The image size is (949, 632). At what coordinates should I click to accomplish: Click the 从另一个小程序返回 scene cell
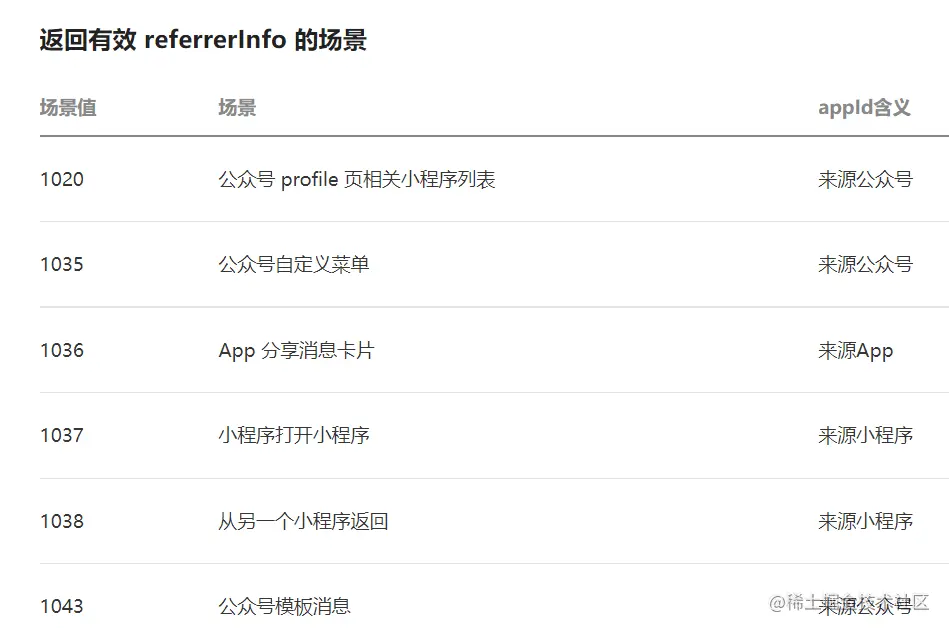coord(303,522)
